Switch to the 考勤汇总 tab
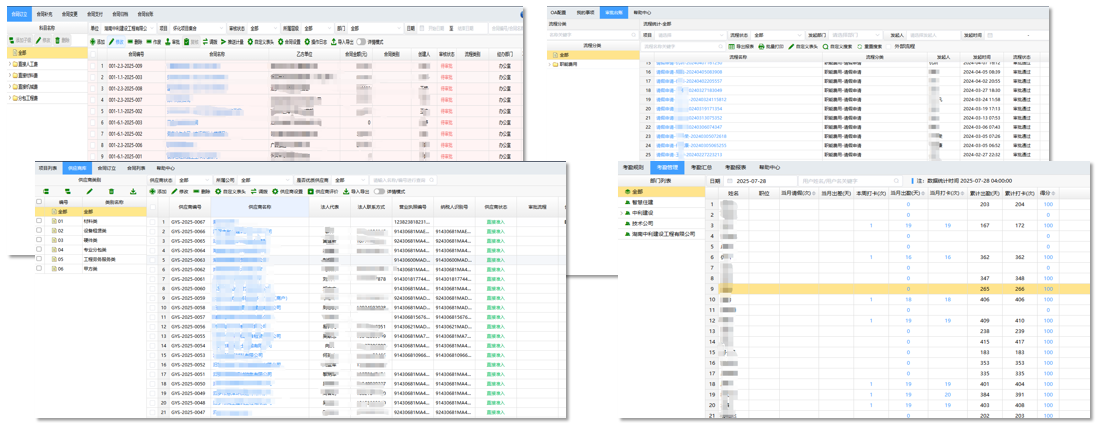 pos(700,167)
